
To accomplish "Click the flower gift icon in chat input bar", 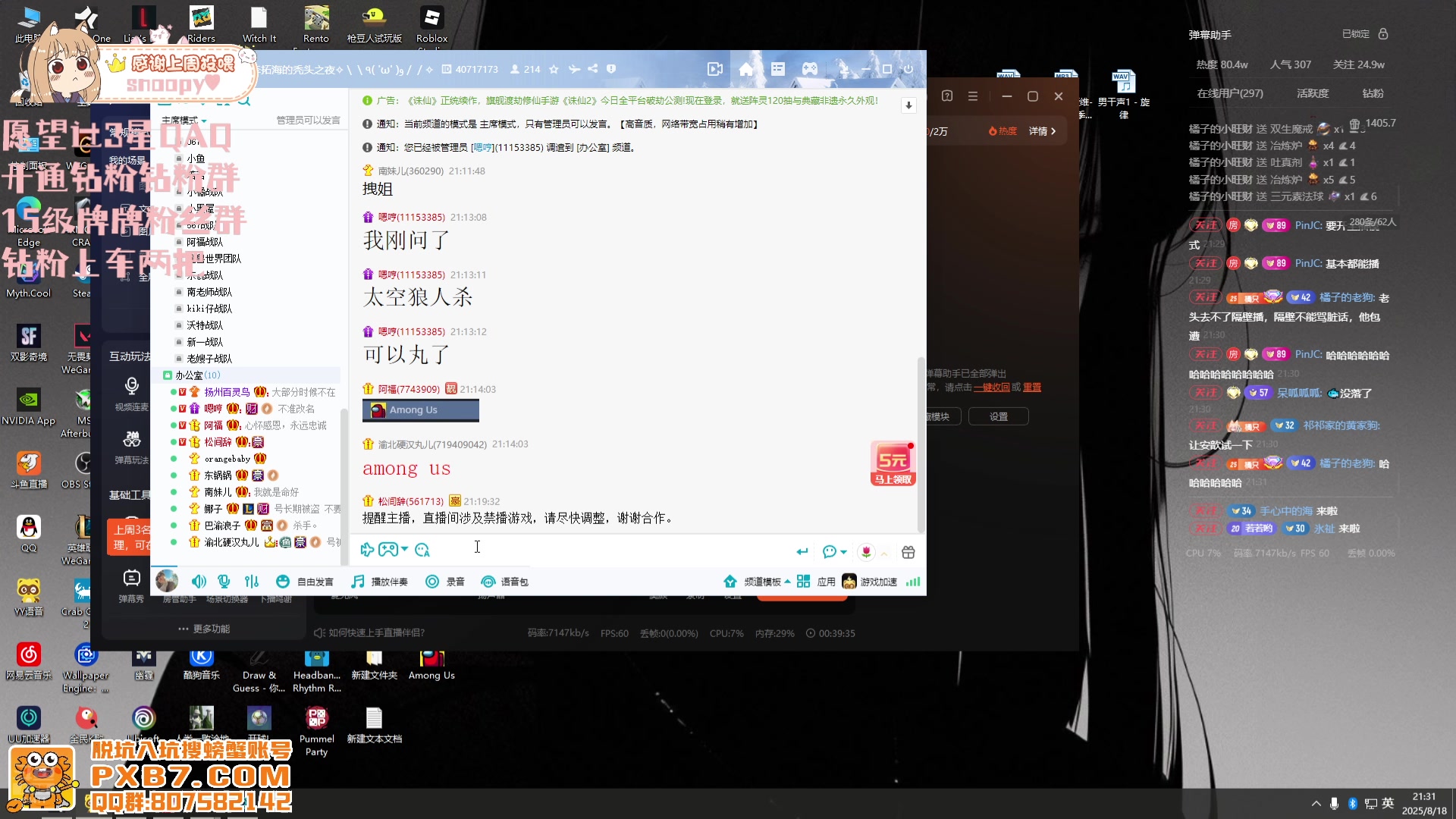I will (x=866, y=552).
